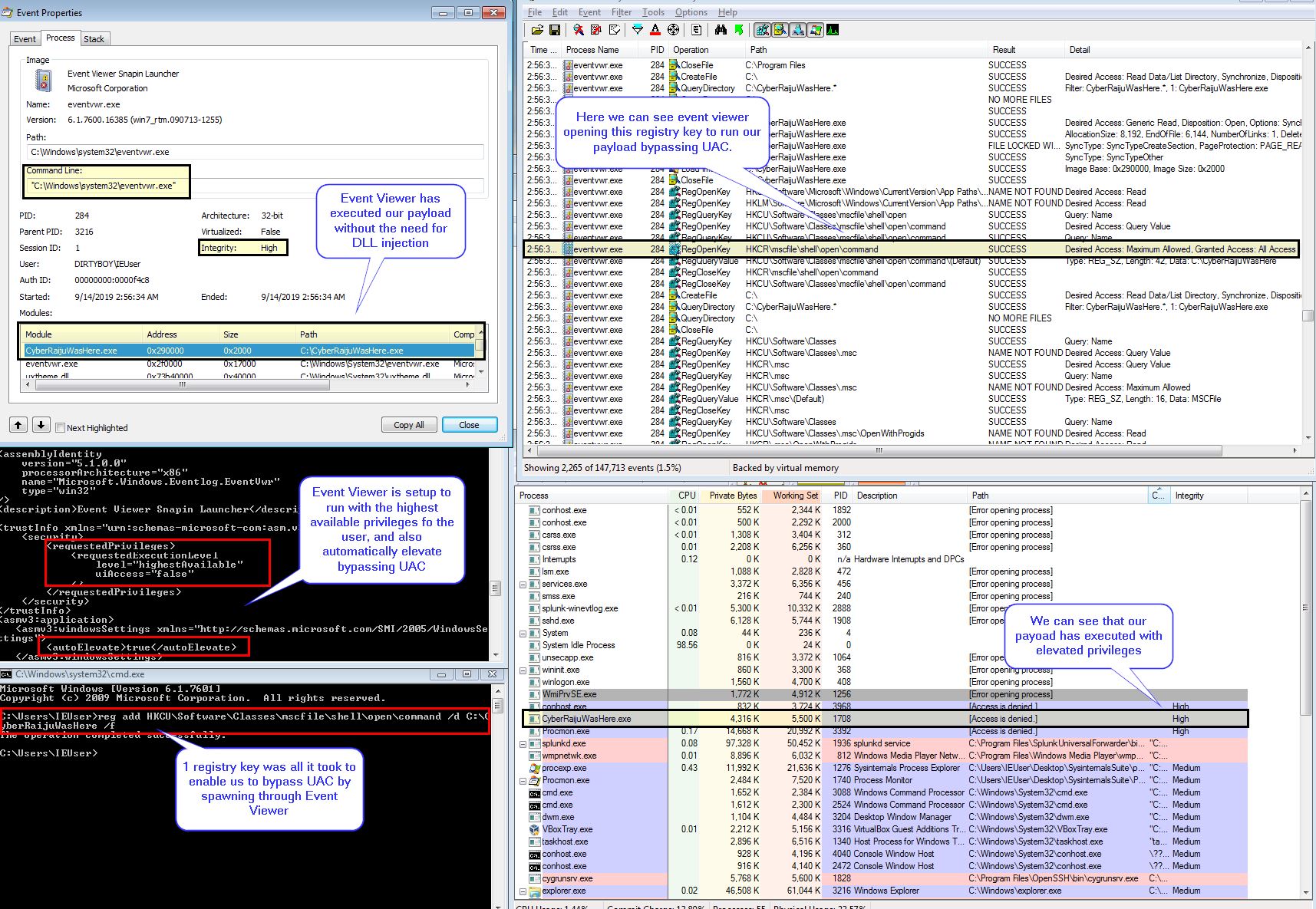Image resolution: width=1316 pixels, height=909 pixels.
Task: Click the splunkd.exe process icon
Action: (x=534, y=743)
